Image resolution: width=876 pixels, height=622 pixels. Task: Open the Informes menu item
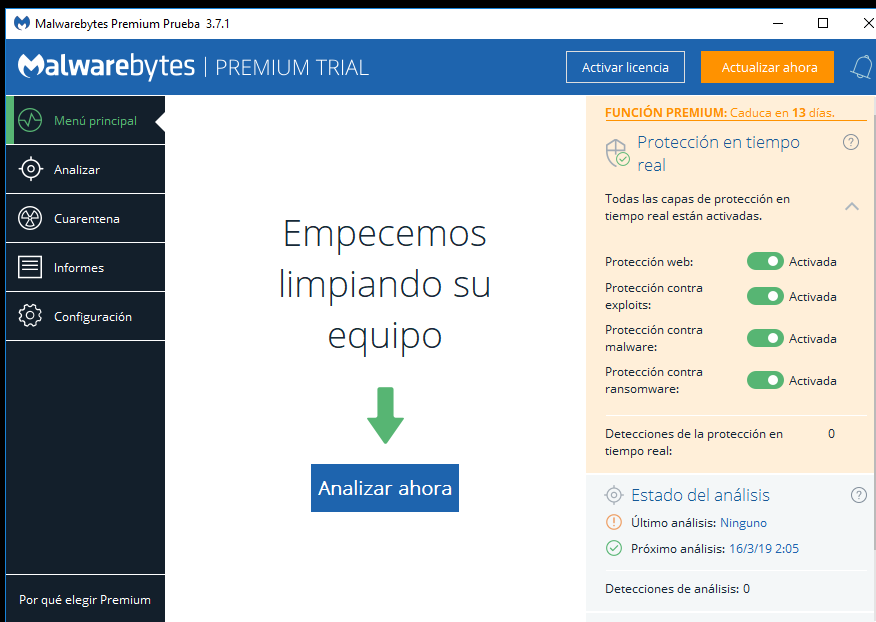point(79,268)
